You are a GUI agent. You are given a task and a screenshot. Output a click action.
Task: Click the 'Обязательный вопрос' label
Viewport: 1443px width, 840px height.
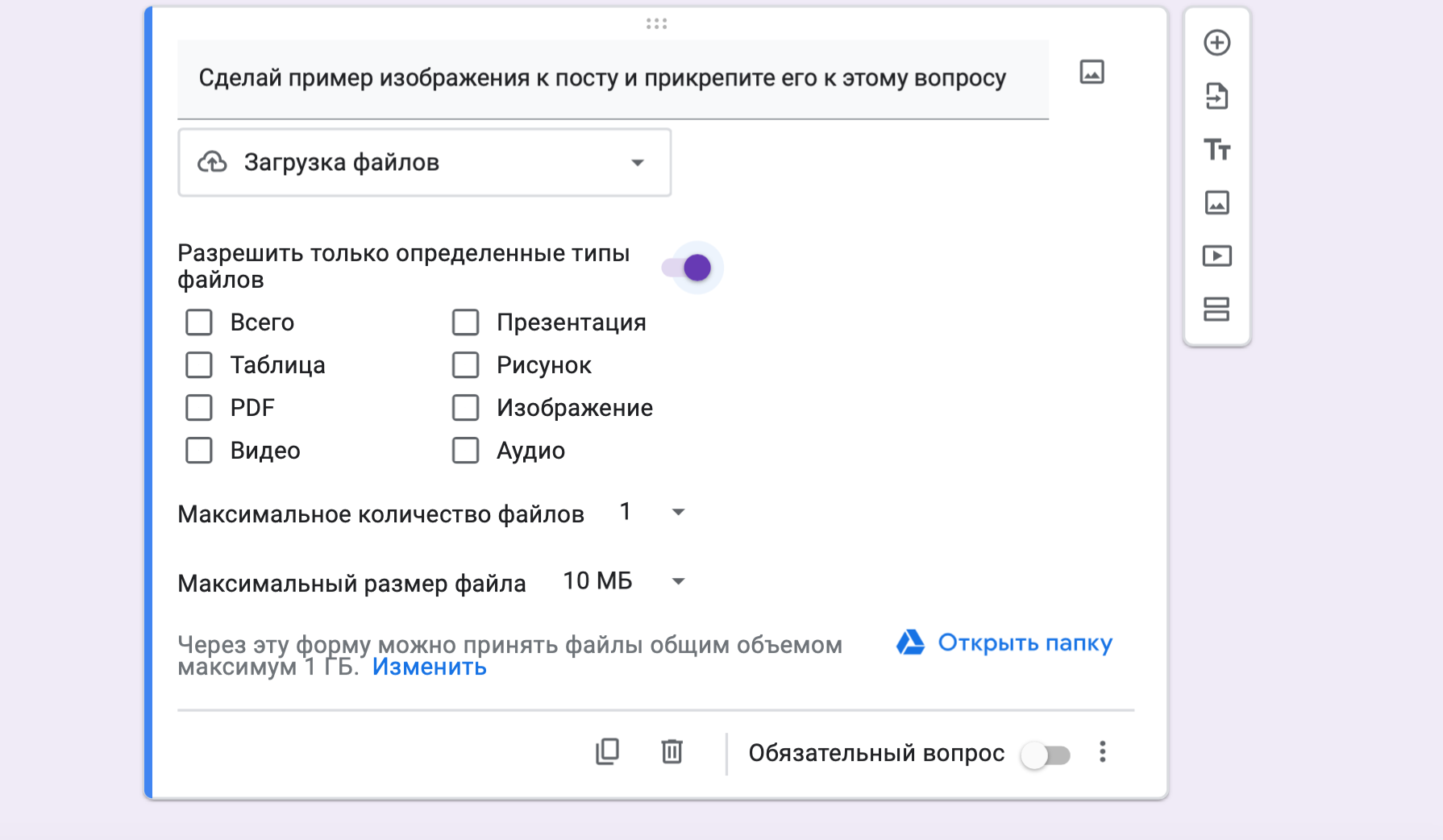pos(876,753)
